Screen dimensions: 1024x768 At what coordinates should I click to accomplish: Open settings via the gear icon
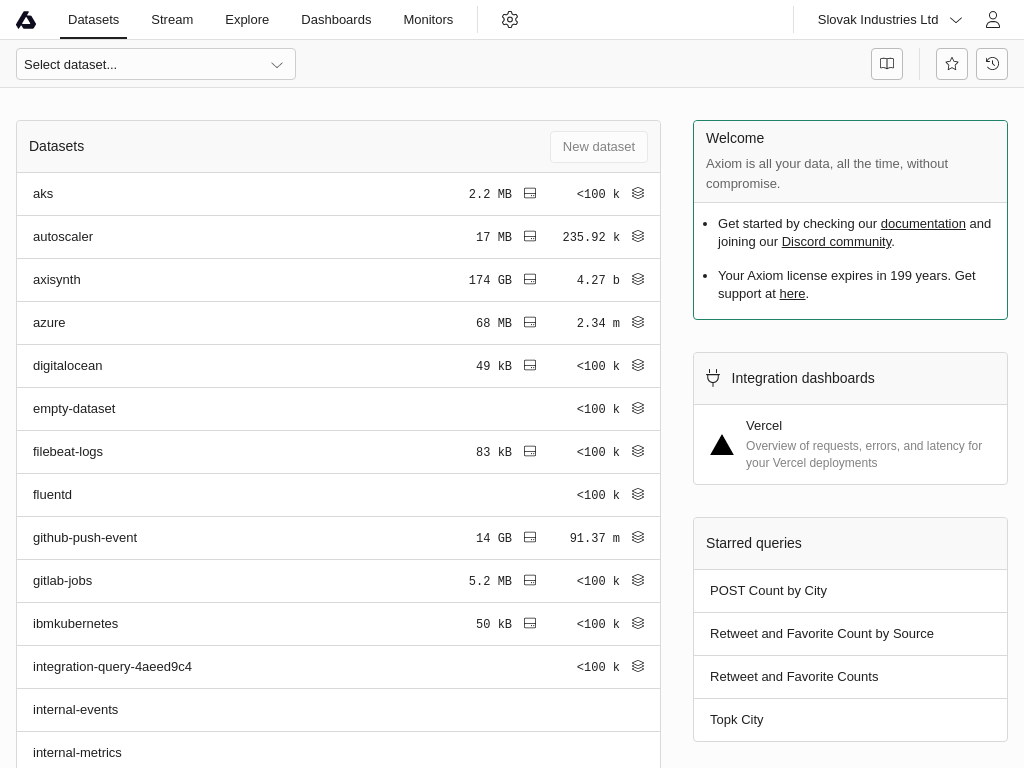click(510, 20)
